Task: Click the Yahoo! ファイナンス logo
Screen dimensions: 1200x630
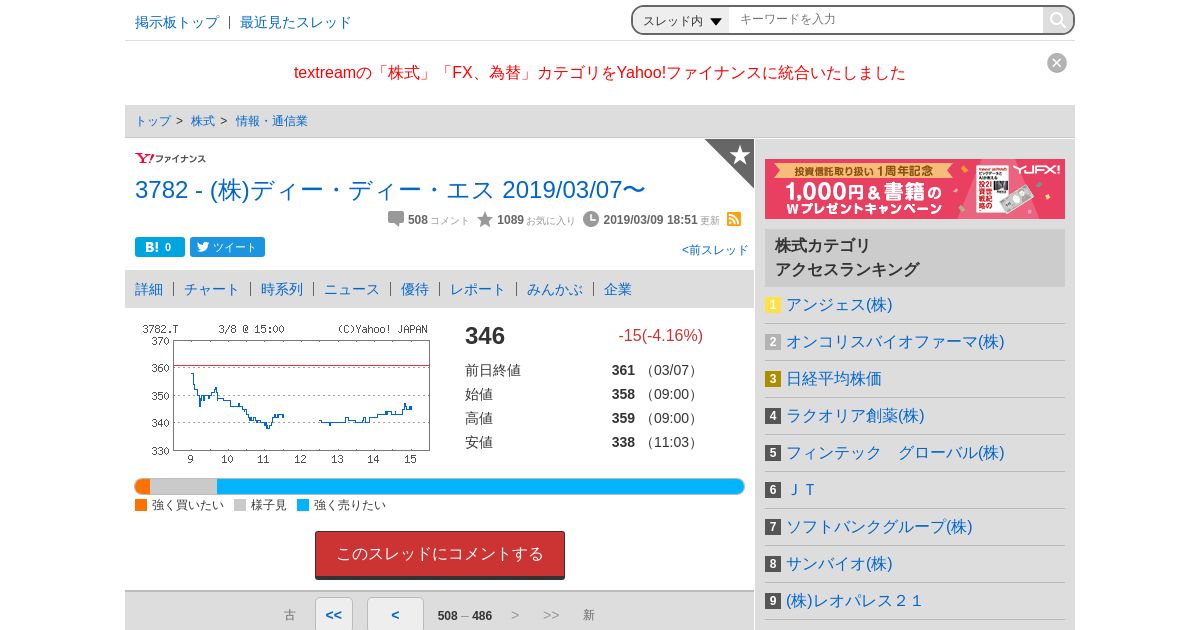Action: (x=171, y=158)
